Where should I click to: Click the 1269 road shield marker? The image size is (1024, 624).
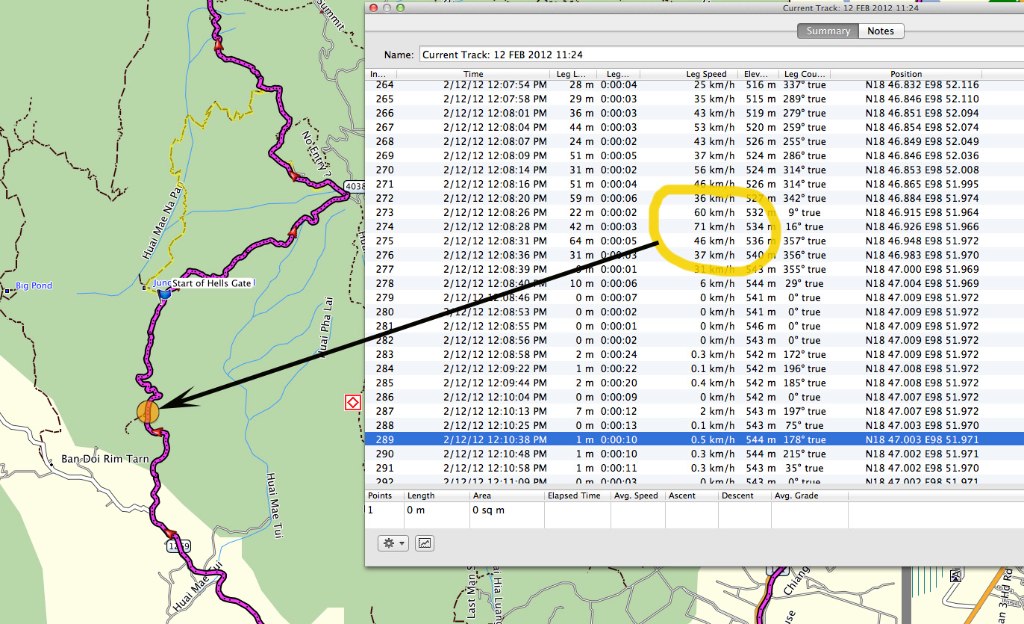(x=179, y=546)
